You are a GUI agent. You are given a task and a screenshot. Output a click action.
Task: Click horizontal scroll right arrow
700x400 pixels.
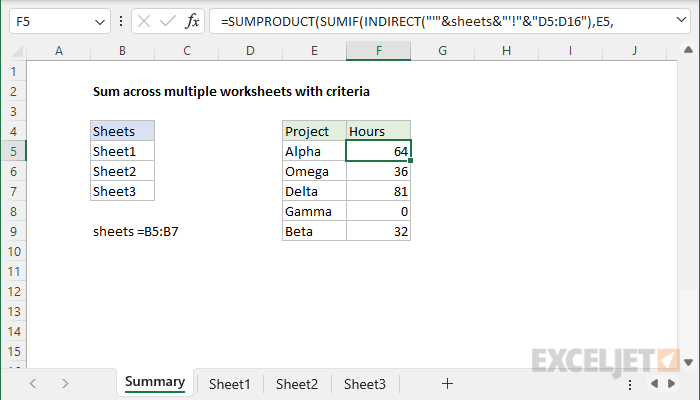(x=671, y=383)
